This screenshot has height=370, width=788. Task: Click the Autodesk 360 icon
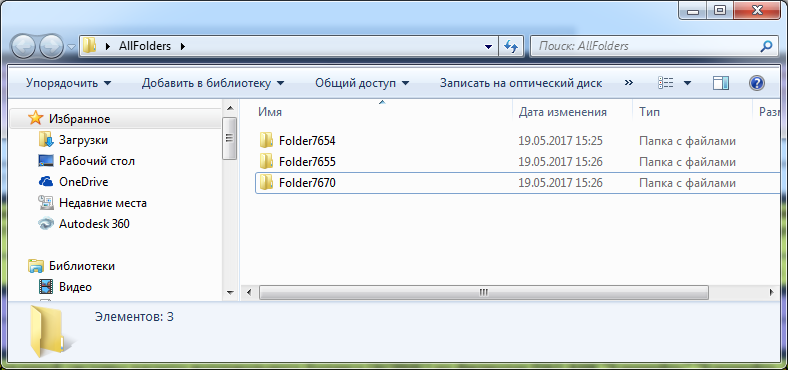pyautogui.click(x=46, y=223)
